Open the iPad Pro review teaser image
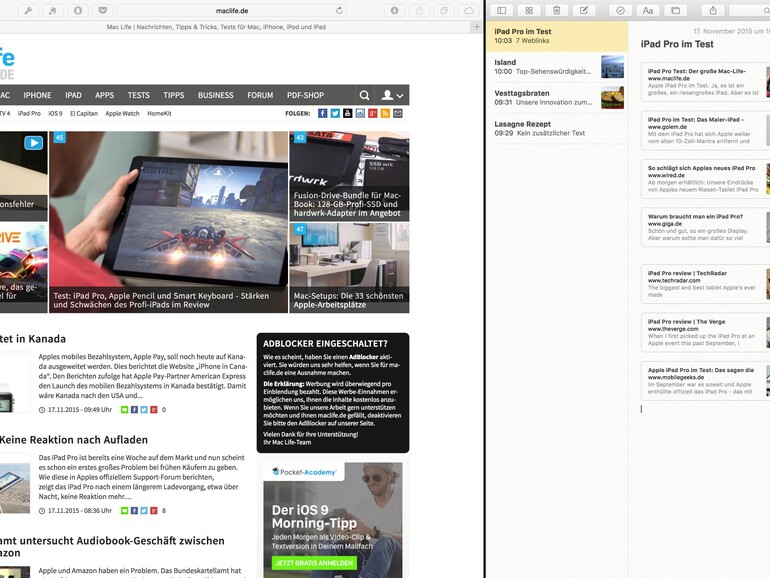This screenshot has height=578, width=770. click(168, 221)
